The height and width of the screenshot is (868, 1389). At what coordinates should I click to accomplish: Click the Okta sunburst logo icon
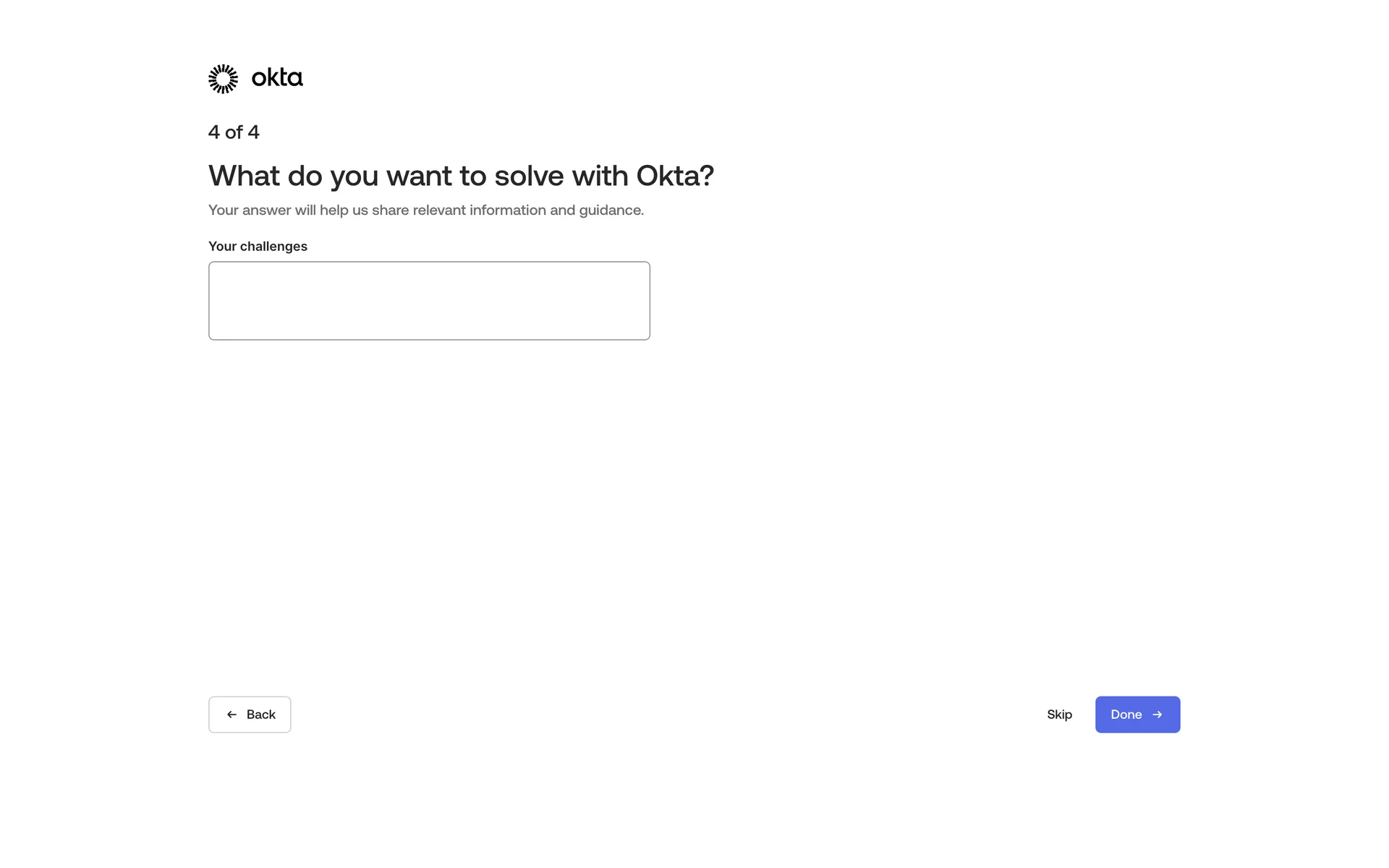(223, 79)
